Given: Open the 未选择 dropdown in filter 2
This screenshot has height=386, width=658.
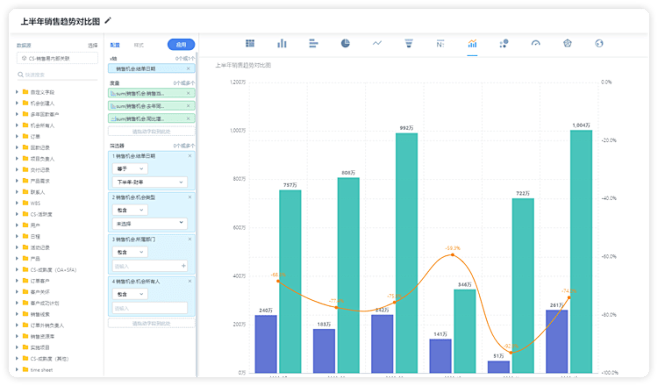Looking at the screenshot, I should coord(150,224).
